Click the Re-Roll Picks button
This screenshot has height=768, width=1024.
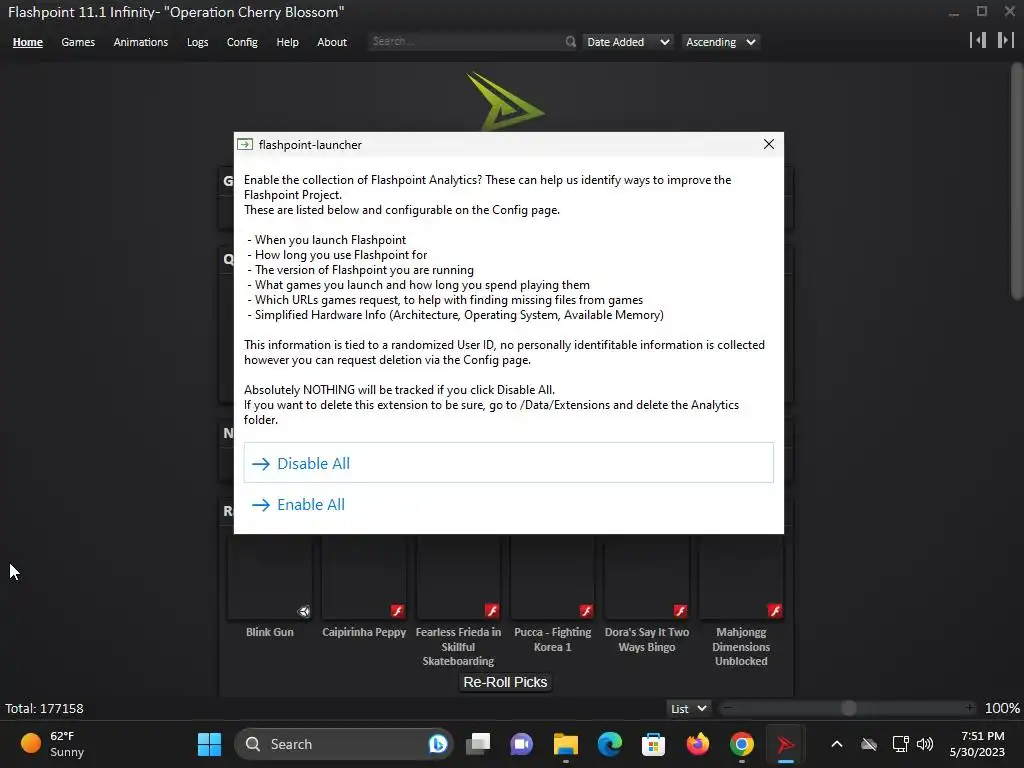(x=505, y=682)
